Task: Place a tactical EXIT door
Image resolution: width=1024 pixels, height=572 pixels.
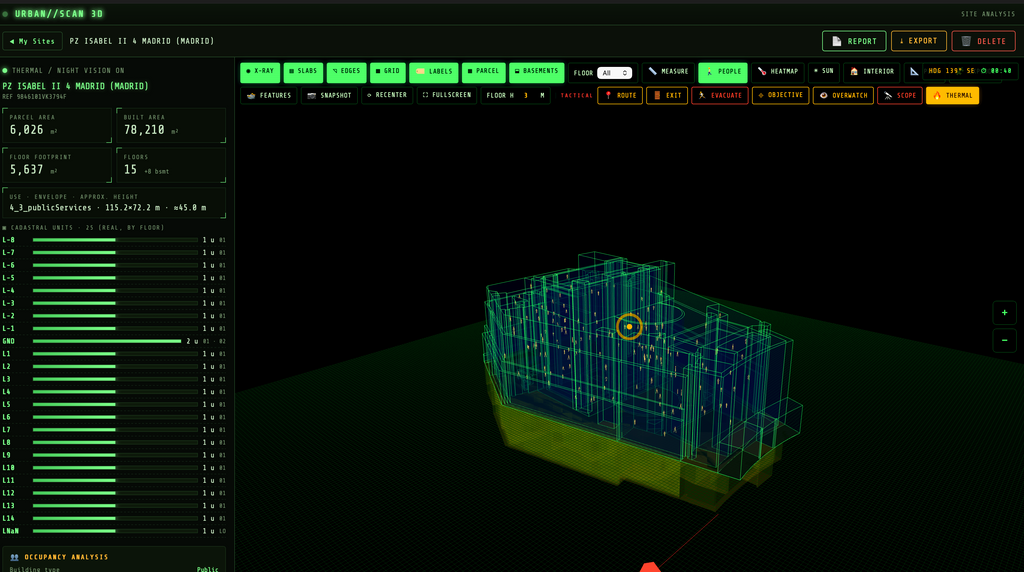Action: (667, 95)
